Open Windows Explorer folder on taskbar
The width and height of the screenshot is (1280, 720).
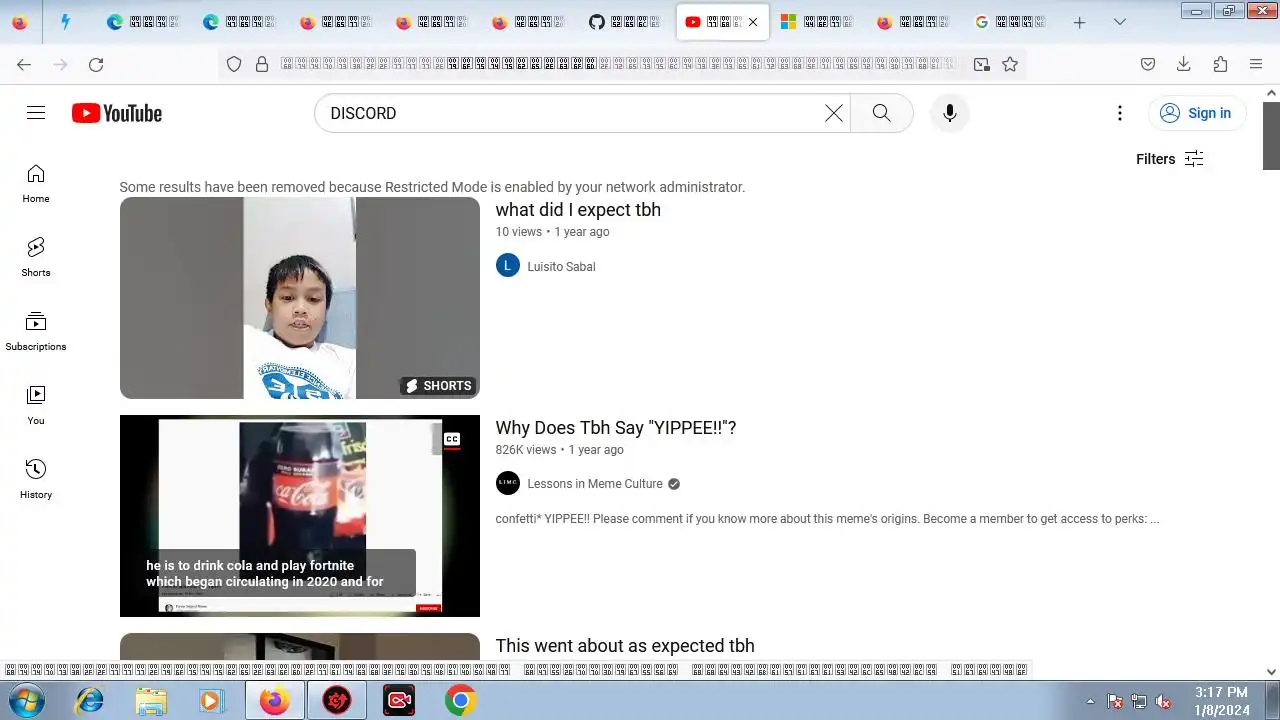point(151,701)
